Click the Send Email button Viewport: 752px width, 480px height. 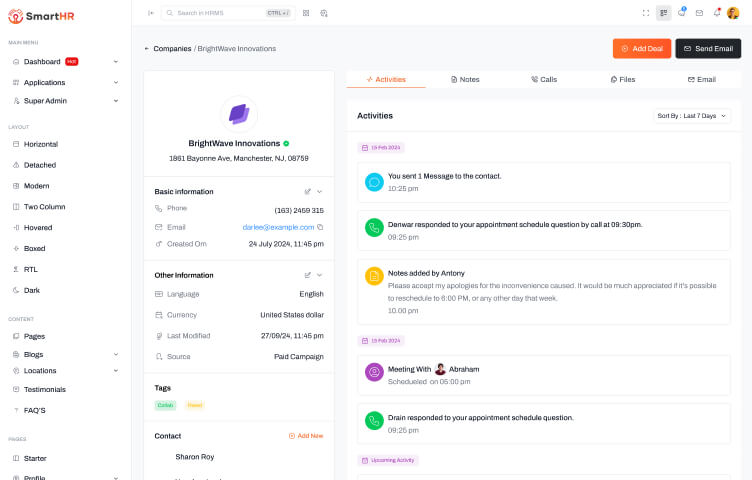pos(708,48)
